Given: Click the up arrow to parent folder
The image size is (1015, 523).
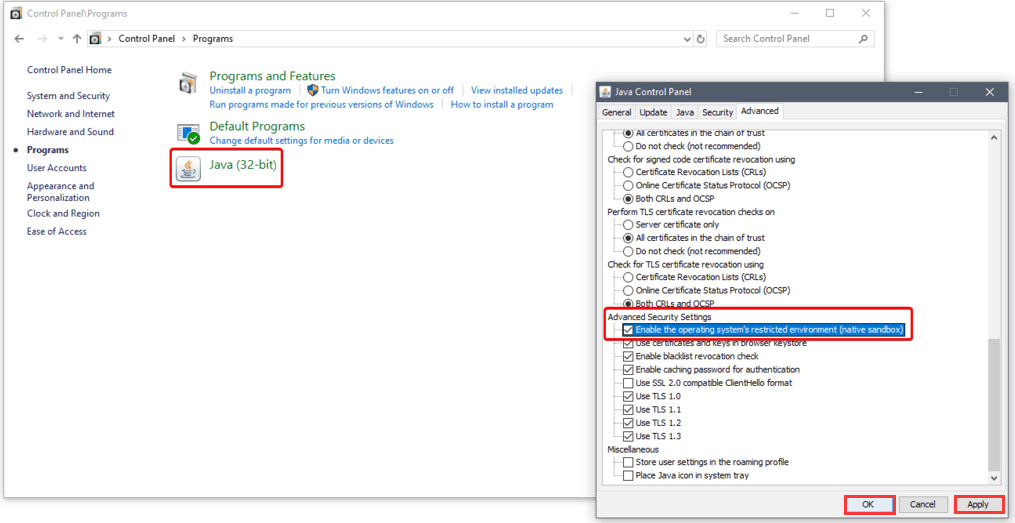Looking at the screenshot, I should (77, 39).
